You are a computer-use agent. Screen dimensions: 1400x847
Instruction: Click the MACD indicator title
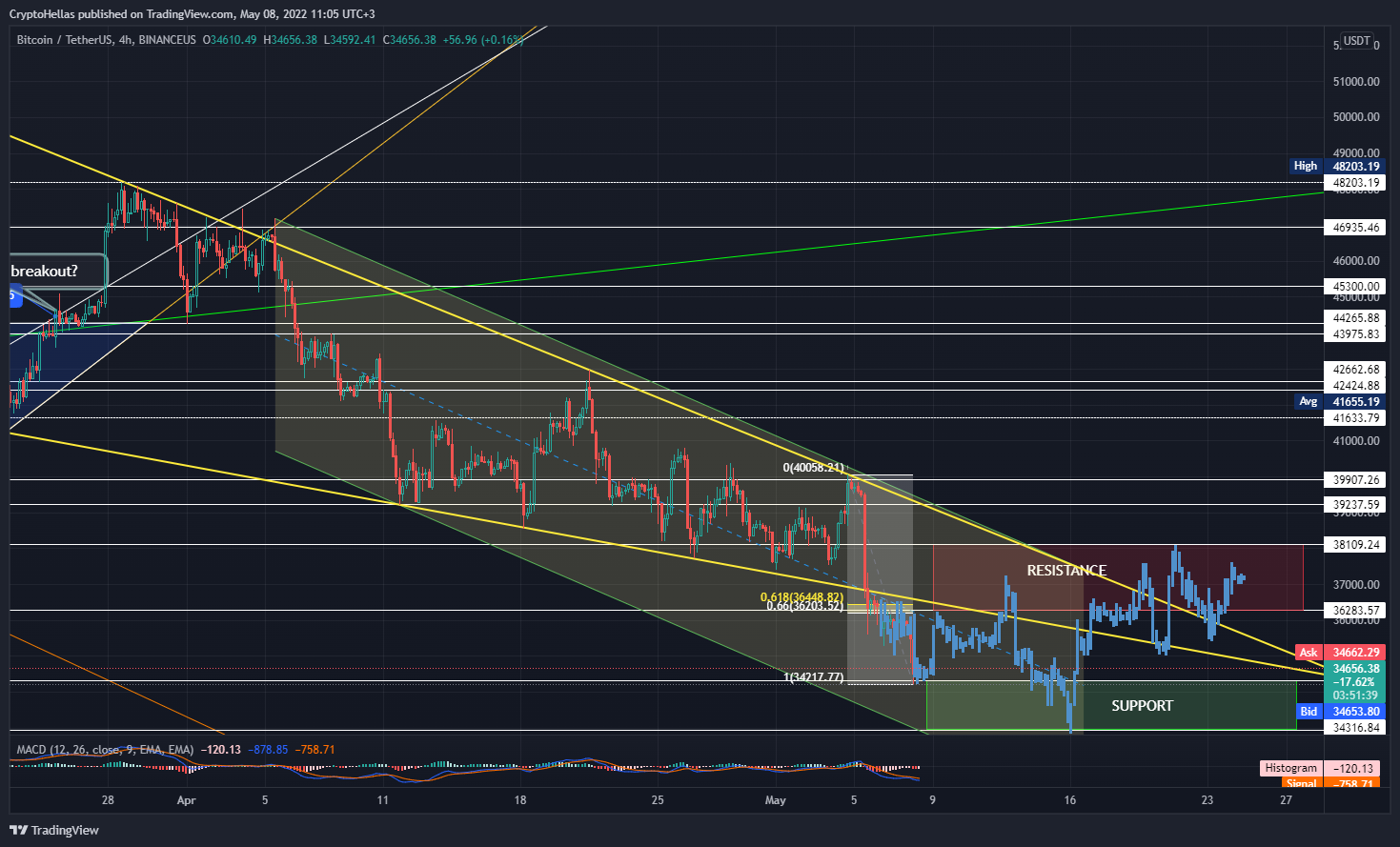click(105, 750)
